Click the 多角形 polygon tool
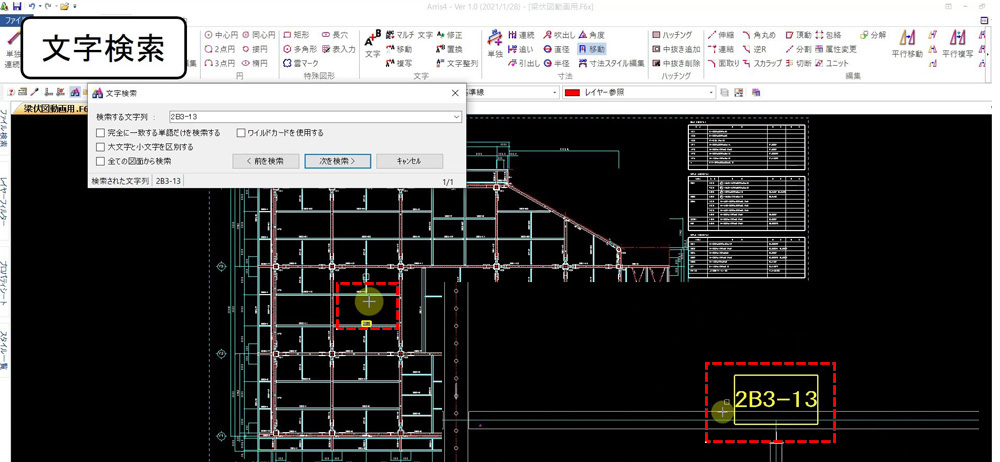Image resolution: width=1000 pixels, height=462 pixels. [305, 49]
